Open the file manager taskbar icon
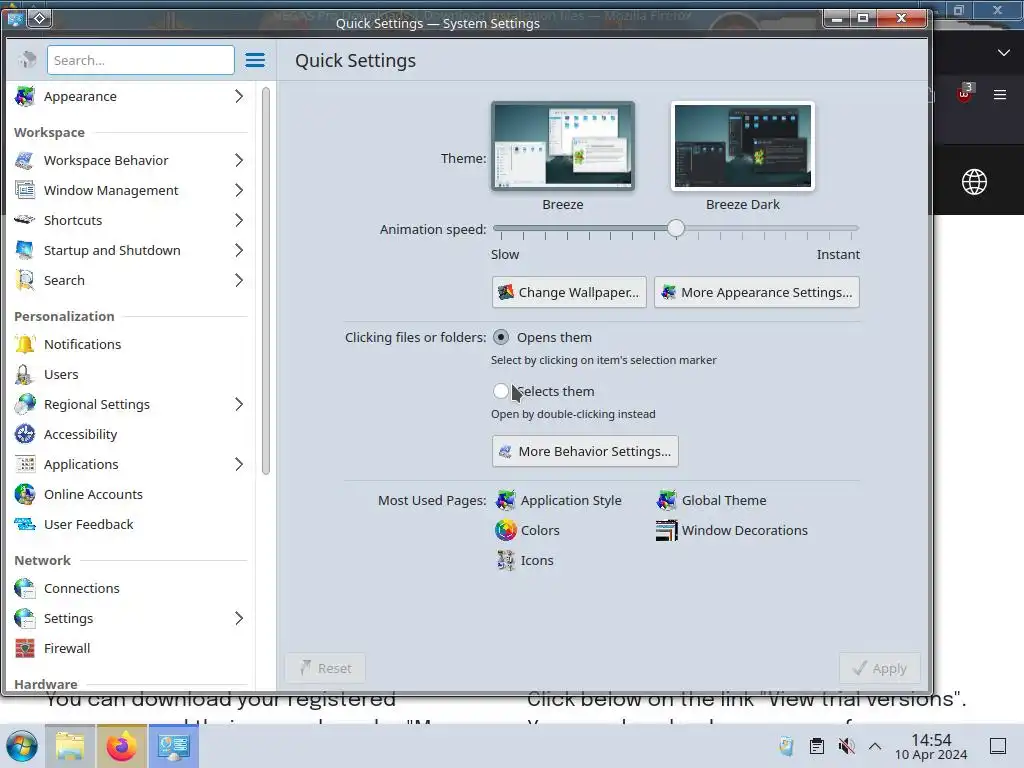 [x=70, y=746]
